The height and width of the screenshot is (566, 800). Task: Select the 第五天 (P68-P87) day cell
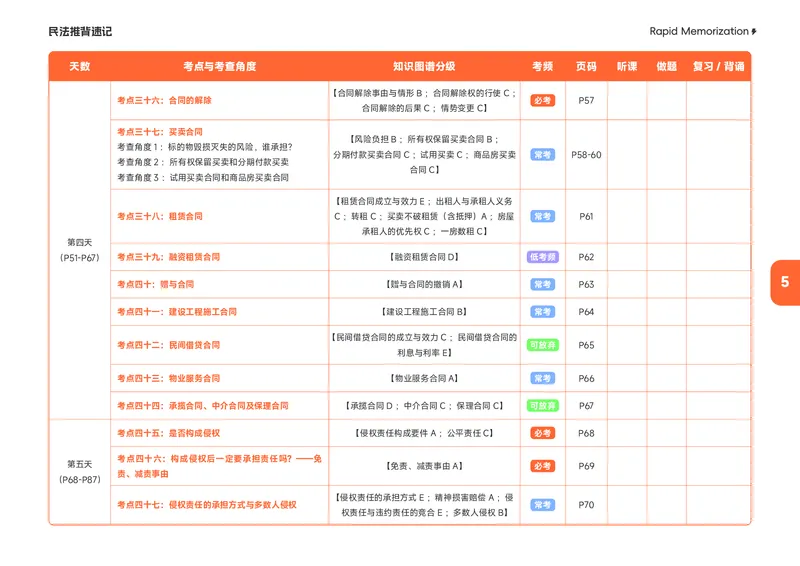pos(80,472)
